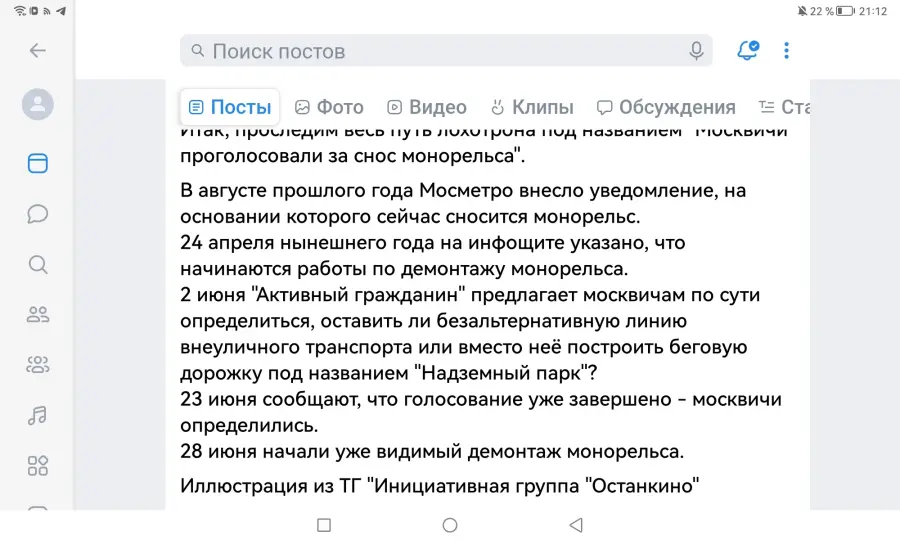Open music note icon in sidebar
900x540 pixels.
click(38, 415)
